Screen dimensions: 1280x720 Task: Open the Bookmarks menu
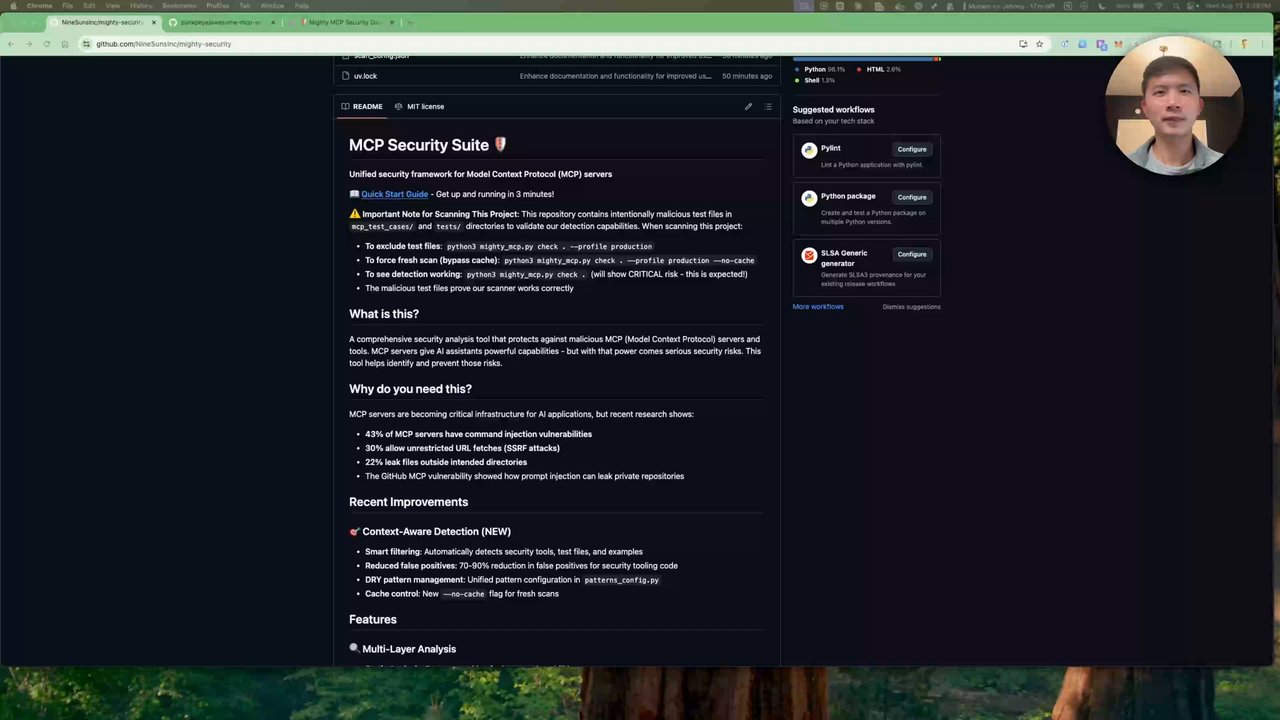pyautogui.click(x=180, y=6)
